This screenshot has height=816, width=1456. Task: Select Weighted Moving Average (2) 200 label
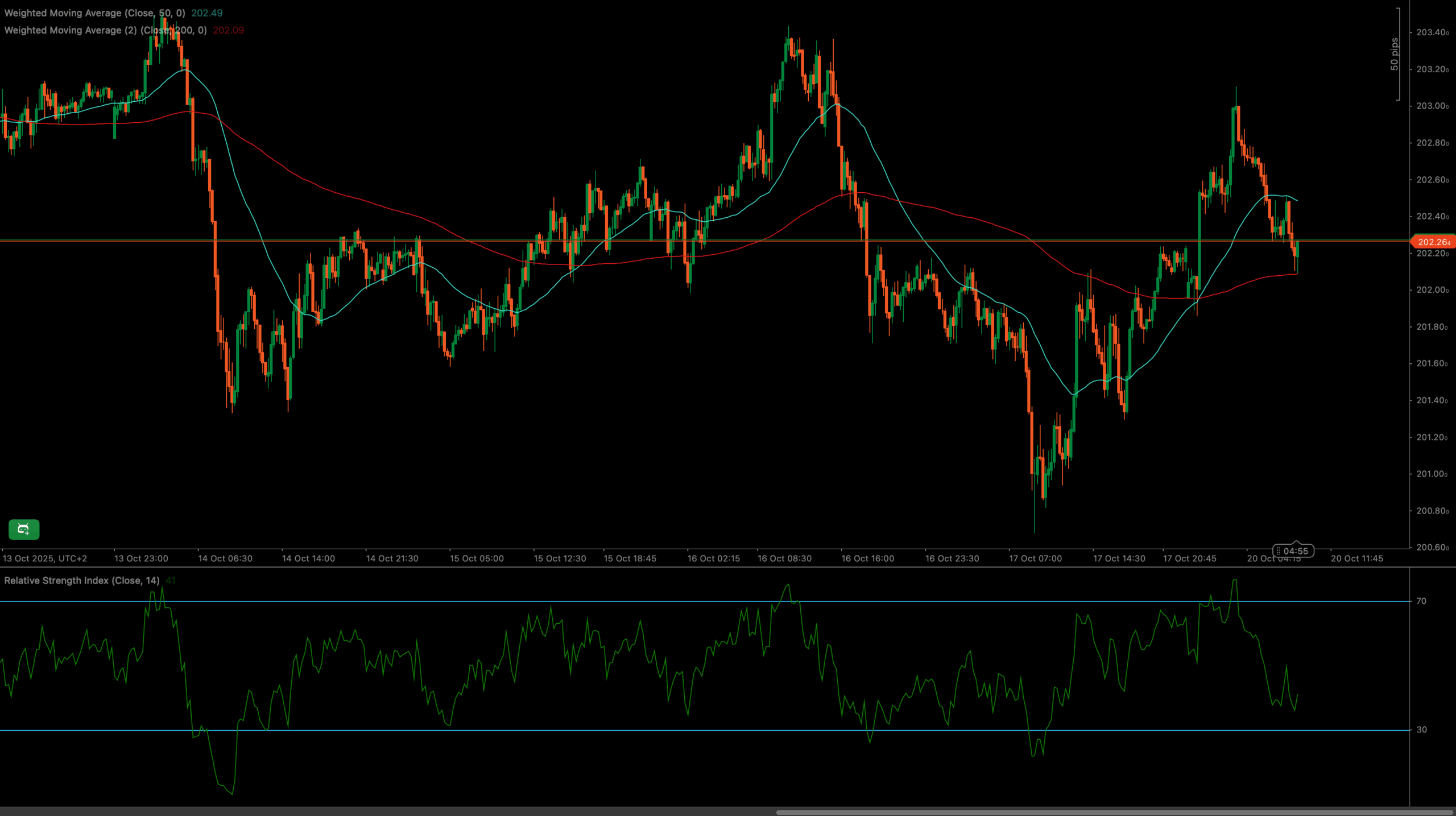point(105,30)
